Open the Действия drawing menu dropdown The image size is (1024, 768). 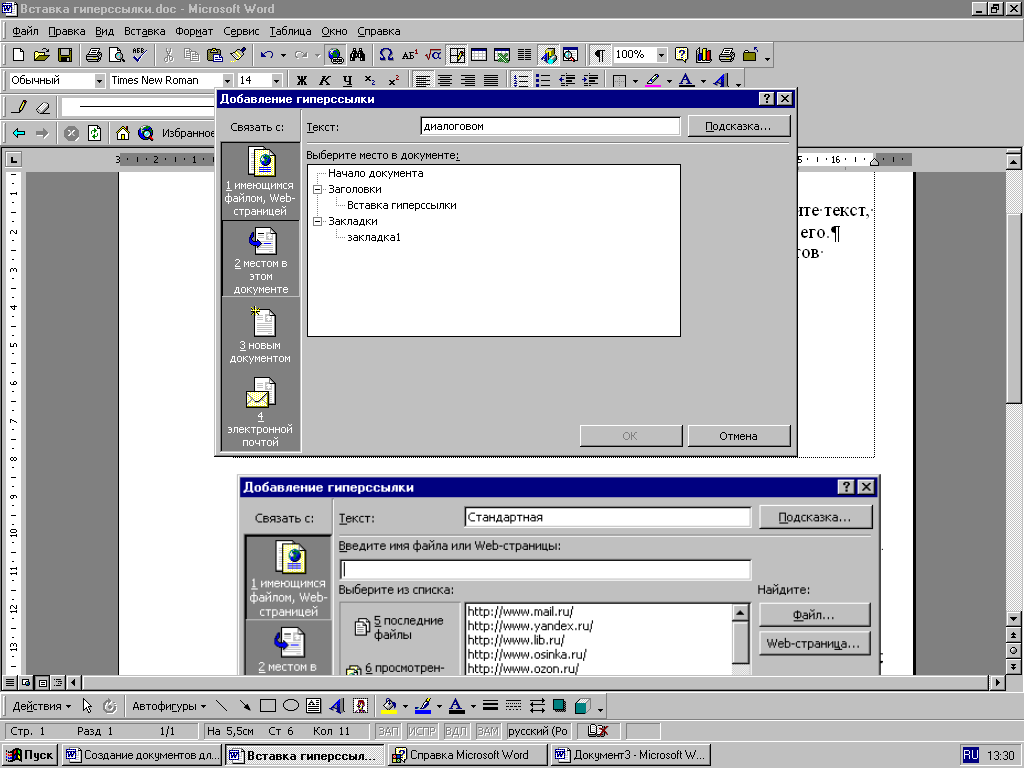42,706
